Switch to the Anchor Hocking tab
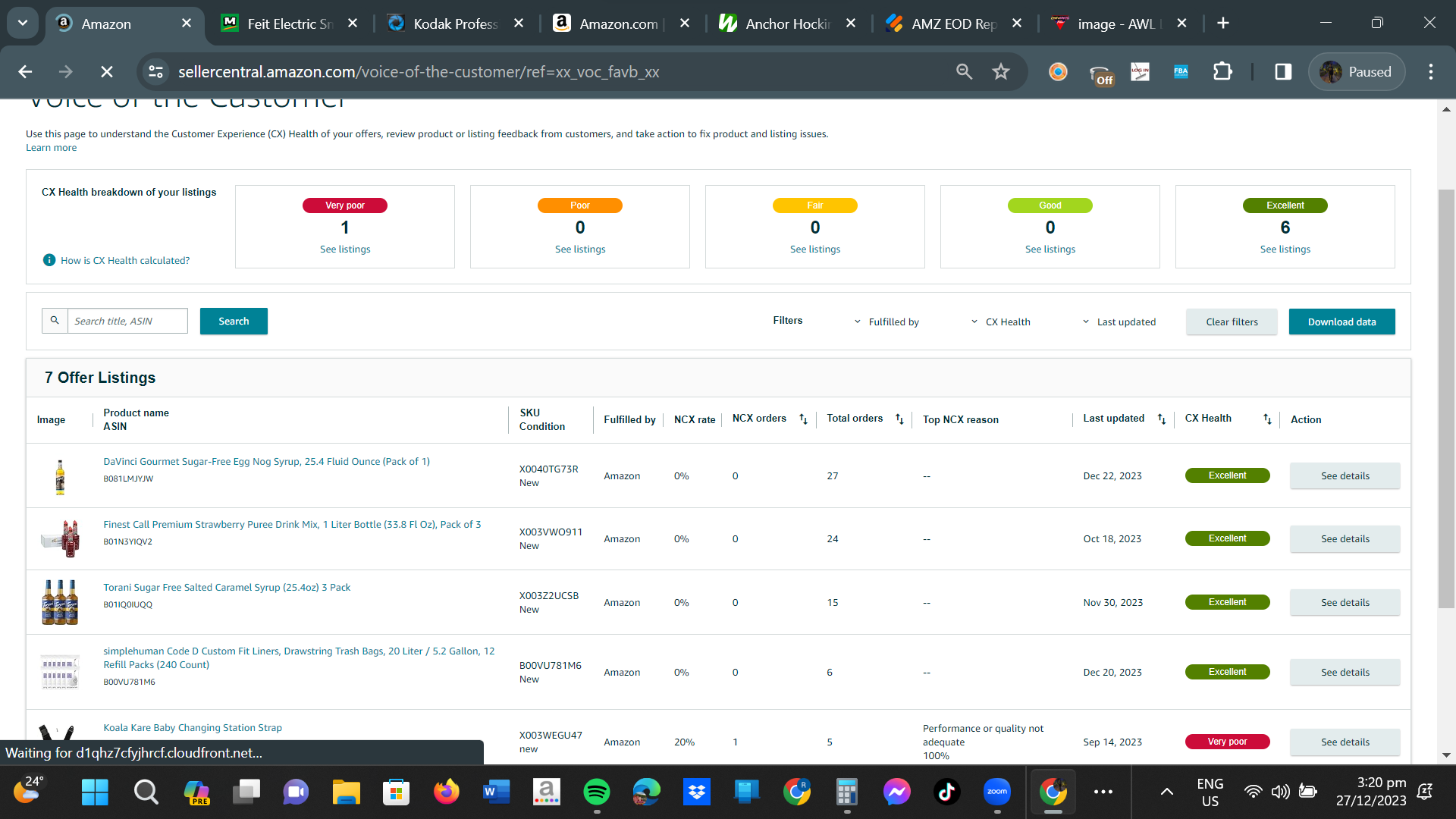1456x819 pixels. click(788, 24)
